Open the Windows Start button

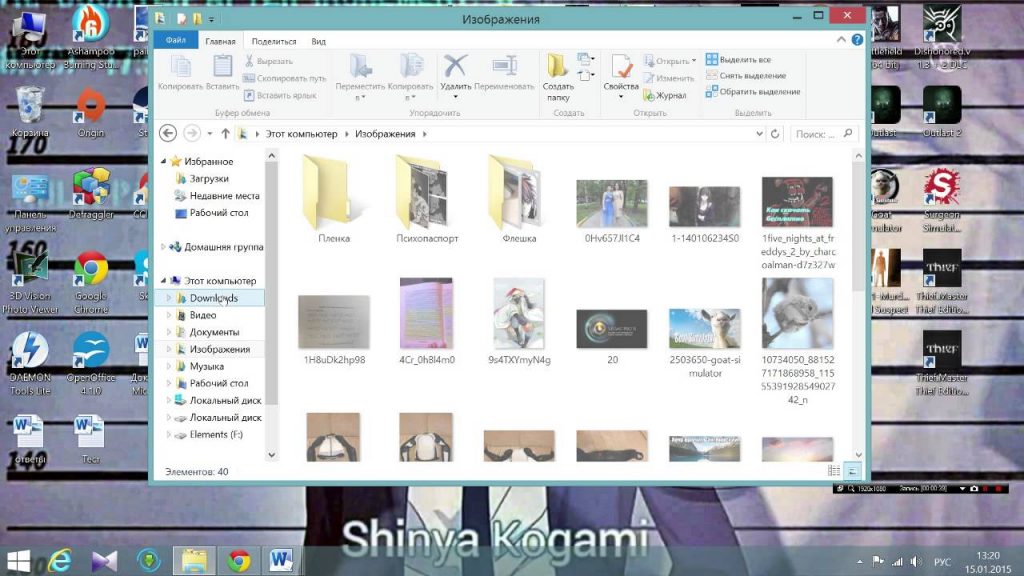click(x=18, y=561)
